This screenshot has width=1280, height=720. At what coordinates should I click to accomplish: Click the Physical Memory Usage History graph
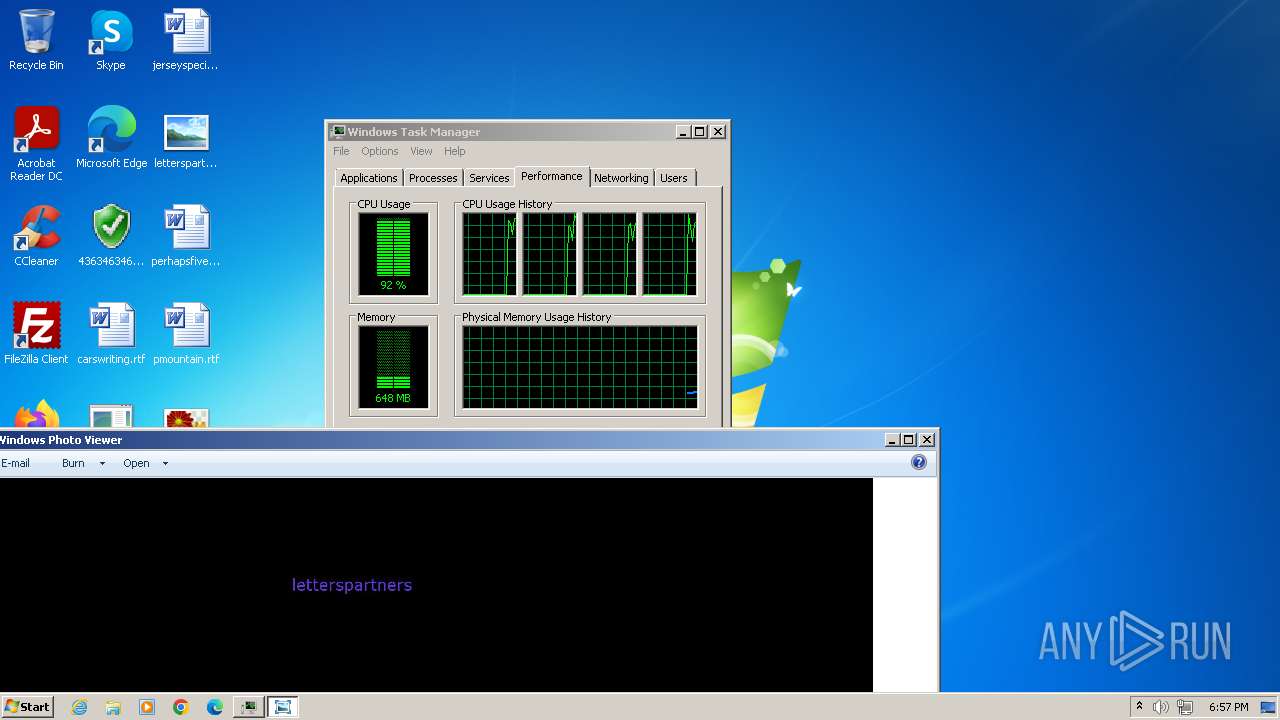pos(580,366)
